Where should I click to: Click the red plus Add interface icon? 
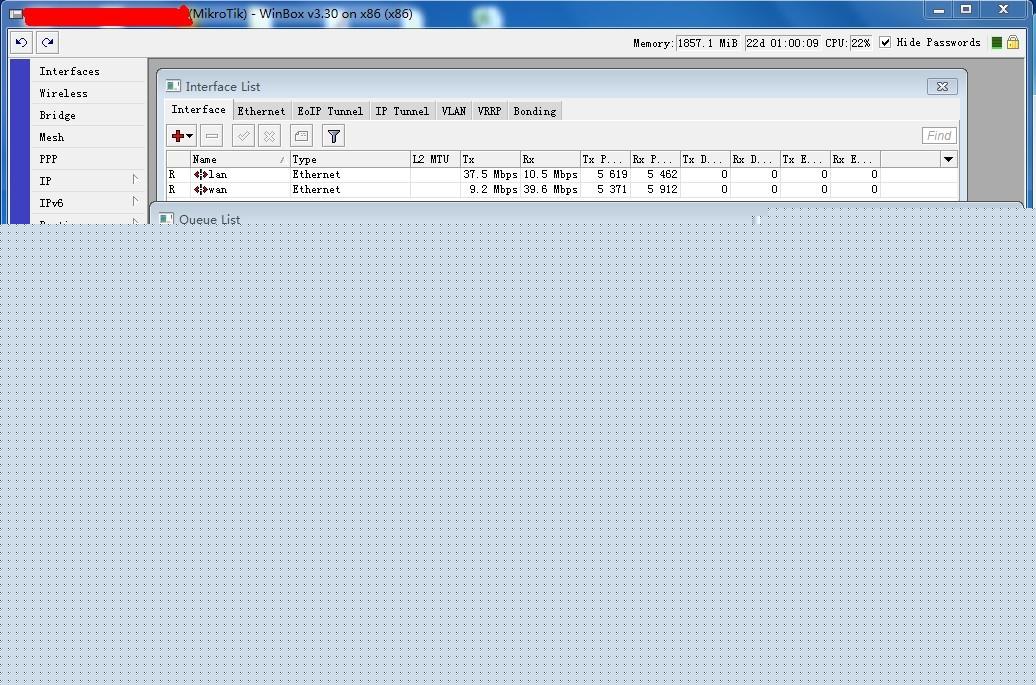tap(177, 136)
